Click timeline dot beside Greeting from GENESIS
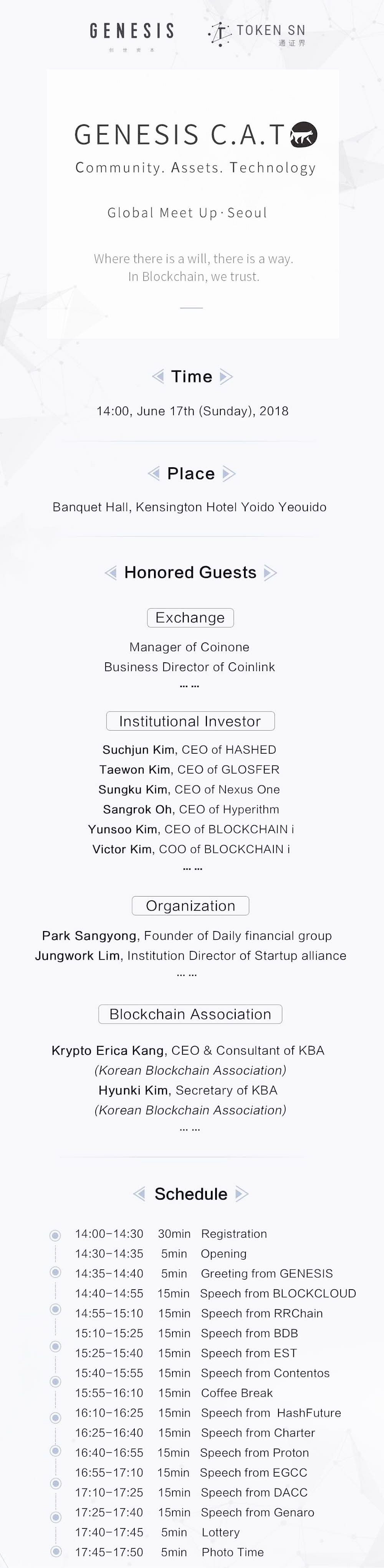 55,1272
